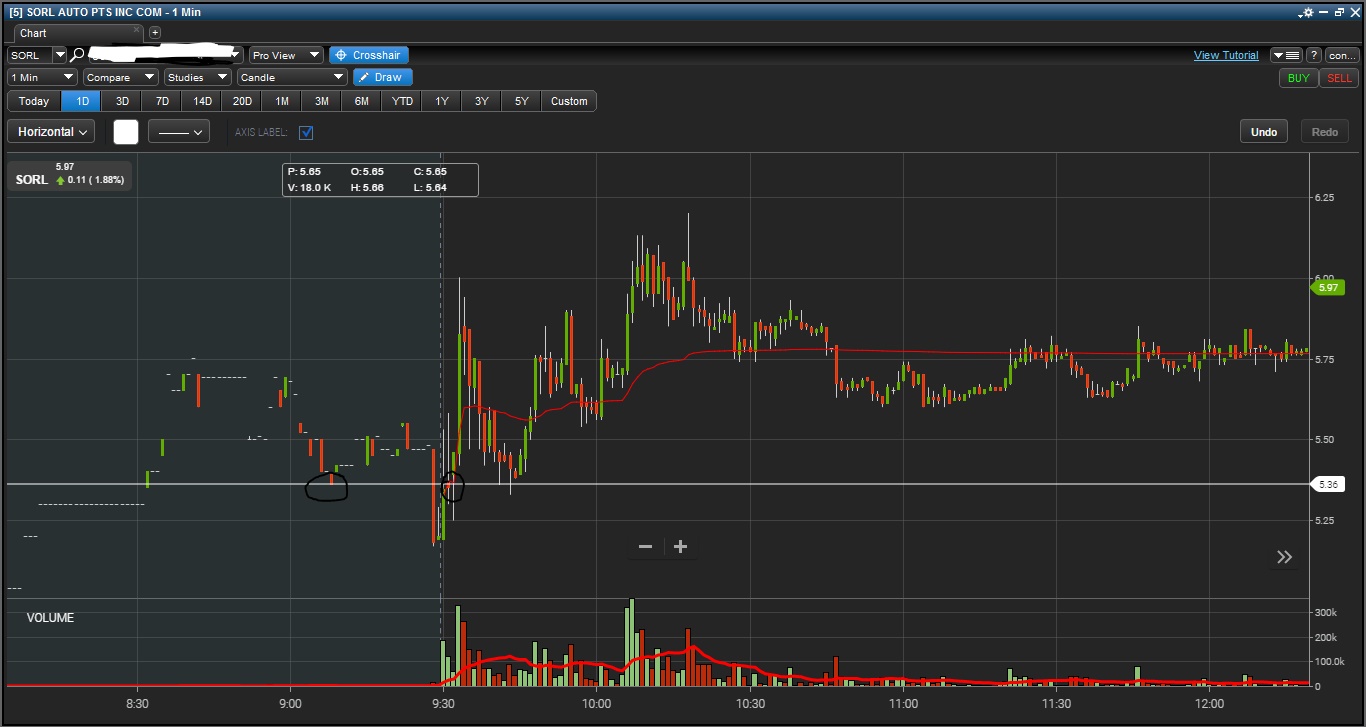Select the Chart tab
The image size is (1366, 727).
(76, 33)
